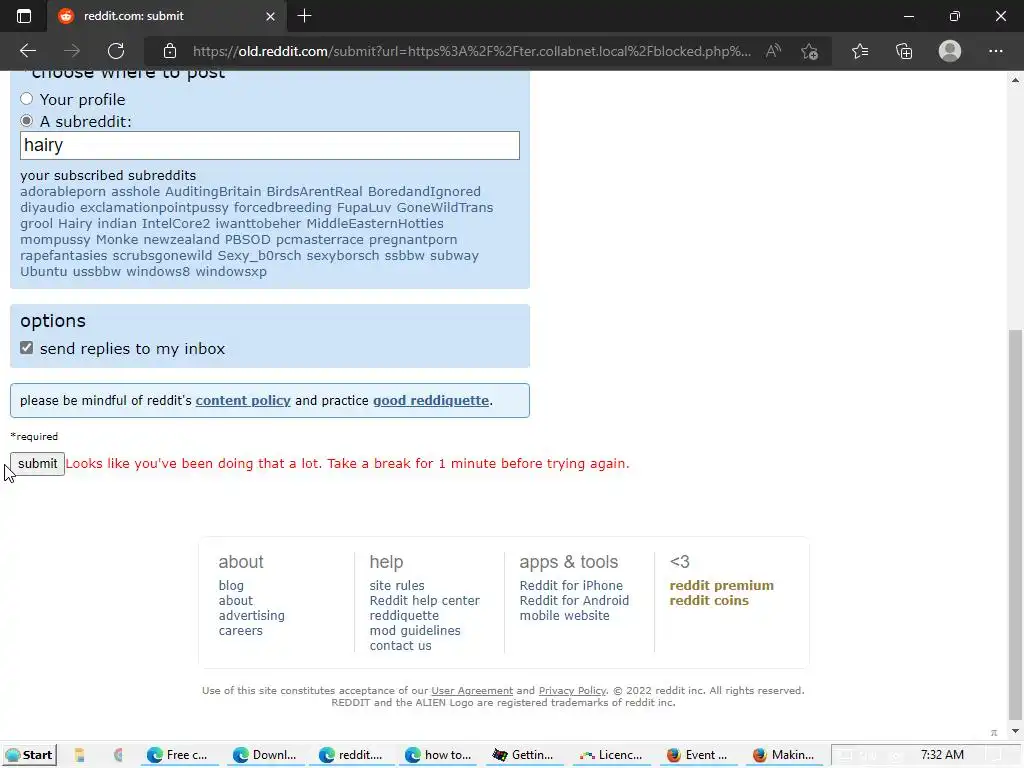Open the careers footer link
This screenshot has height=768, width=1024.
(x=240, y=631)
